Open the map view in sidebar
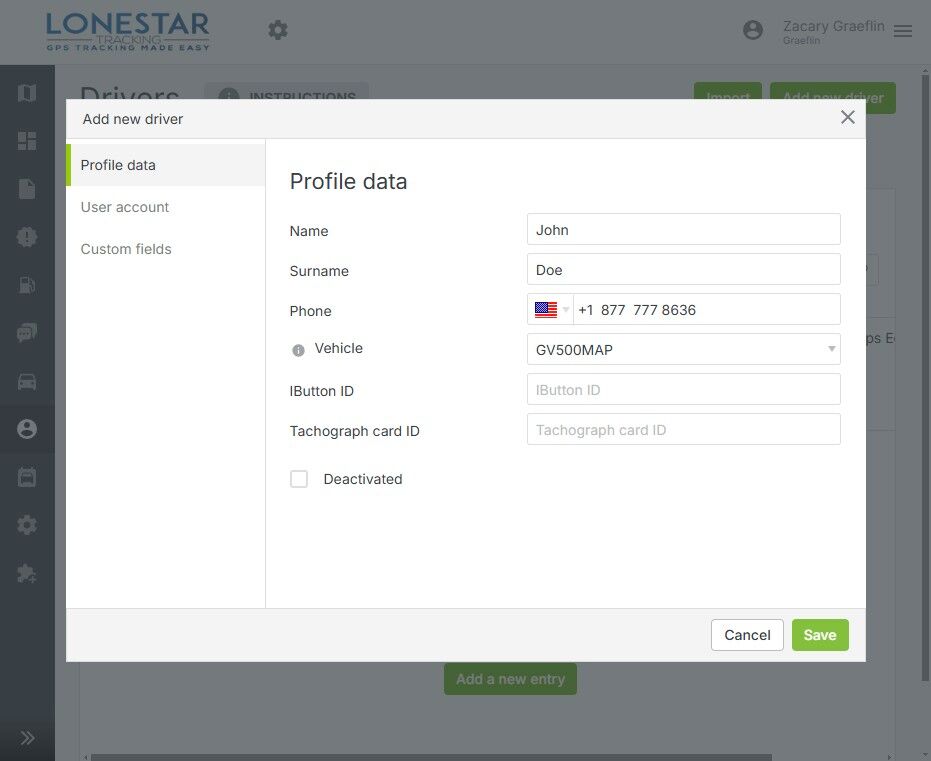 pyautogui.click(x=27, y=93)
